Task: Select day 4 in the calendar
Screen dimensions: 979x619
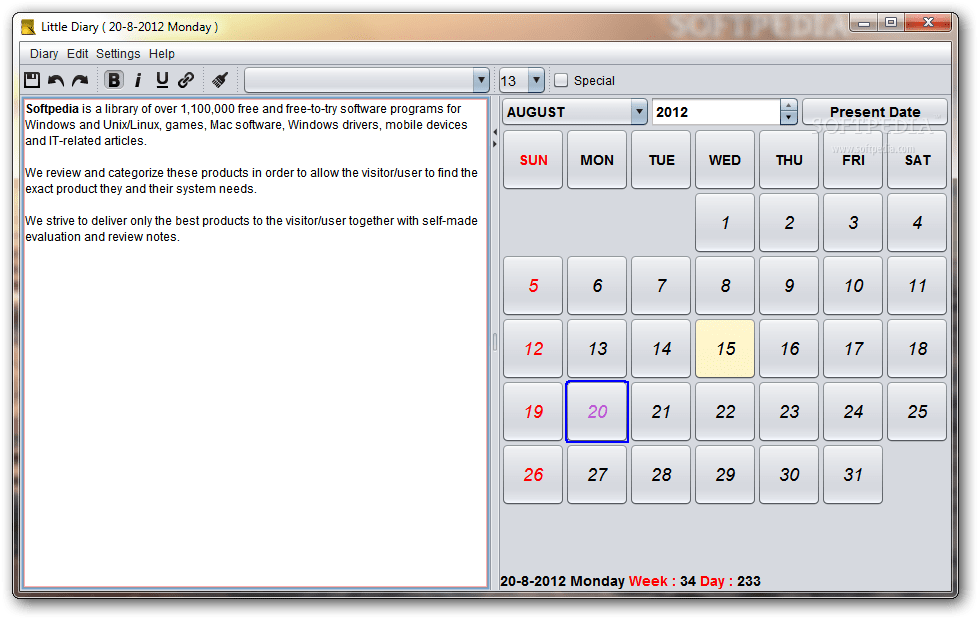Action: pyautogui.click(x=917, y=222)
